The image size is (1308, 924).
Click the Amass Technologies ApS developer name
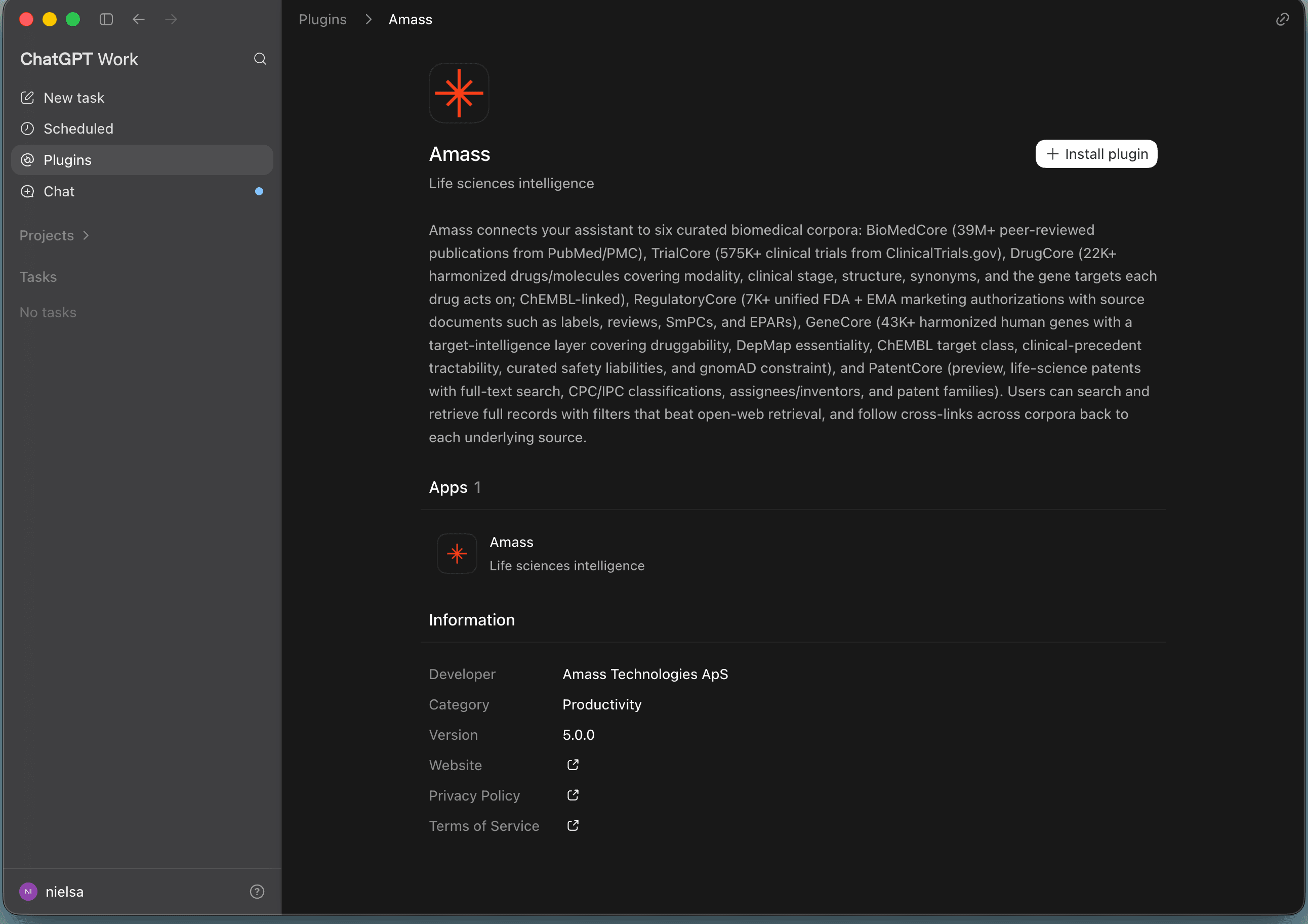pos(645,674)
